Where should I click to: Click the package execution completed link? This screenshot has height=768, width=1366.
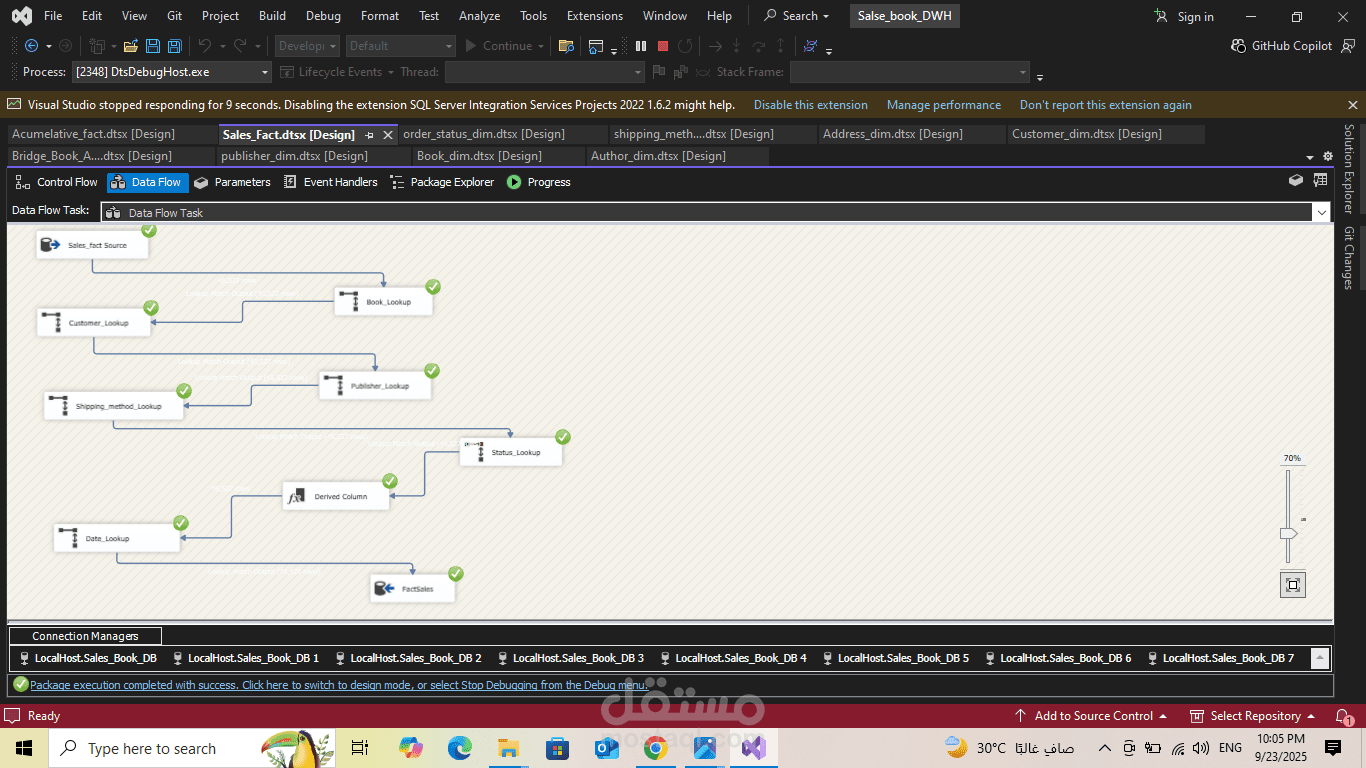point(338,685)
